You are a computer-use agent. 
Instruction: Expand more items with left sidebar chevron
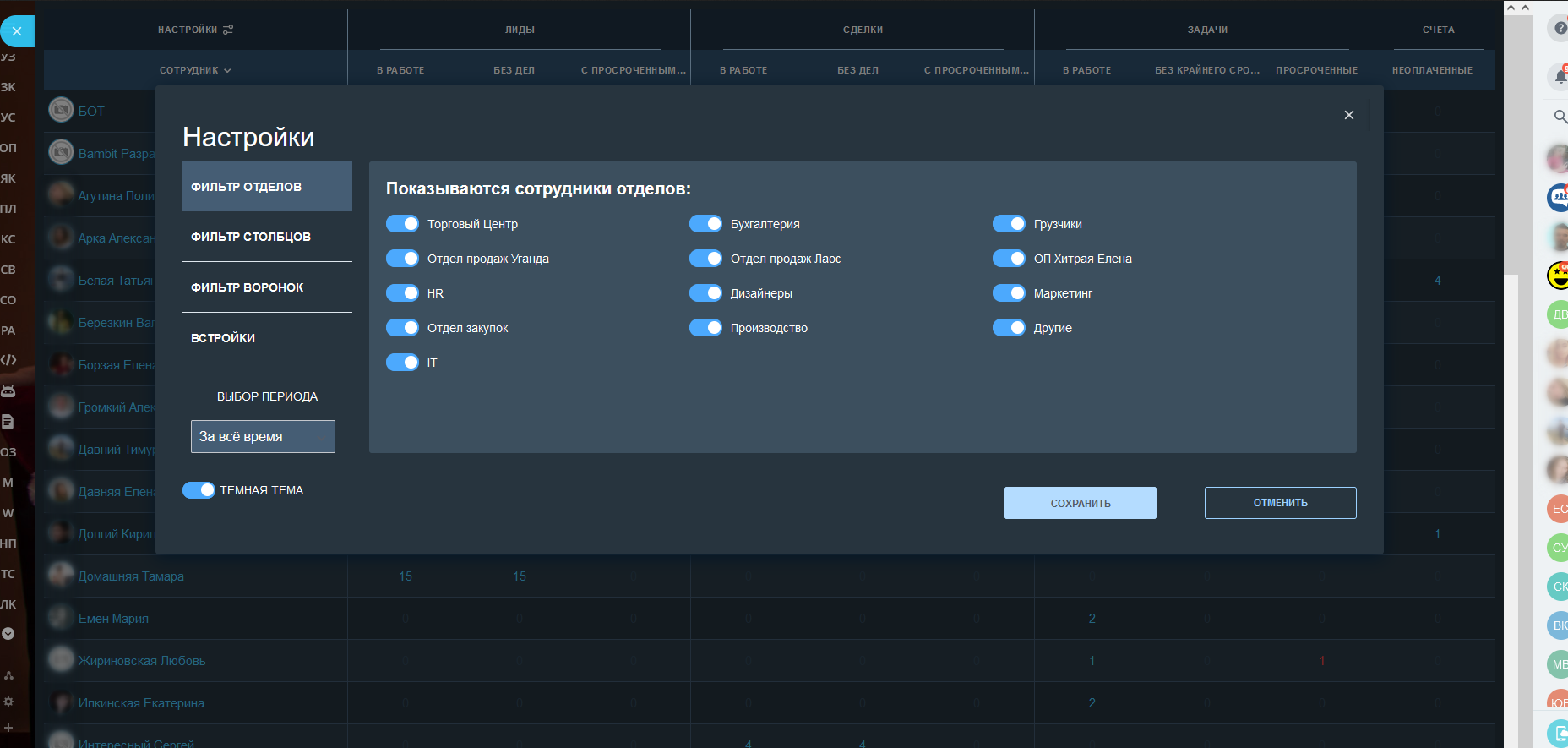[8, 634]
